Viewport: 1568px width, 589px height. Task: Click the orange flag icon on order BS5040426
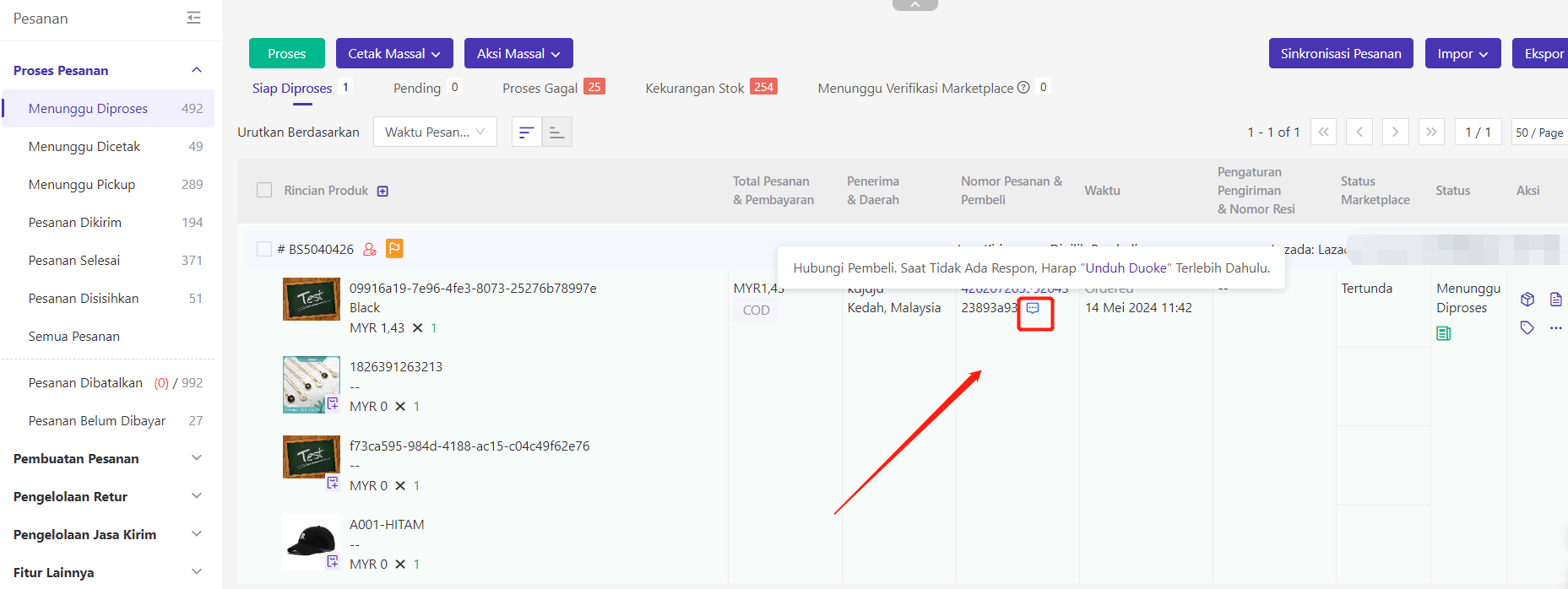point(394,249)
